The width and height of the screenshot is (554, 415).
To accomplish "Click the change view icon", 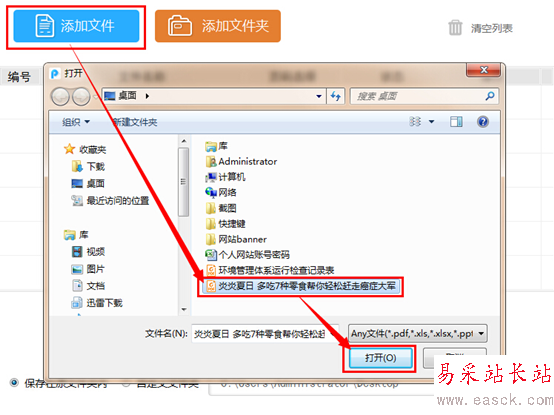I will (415, 122).
